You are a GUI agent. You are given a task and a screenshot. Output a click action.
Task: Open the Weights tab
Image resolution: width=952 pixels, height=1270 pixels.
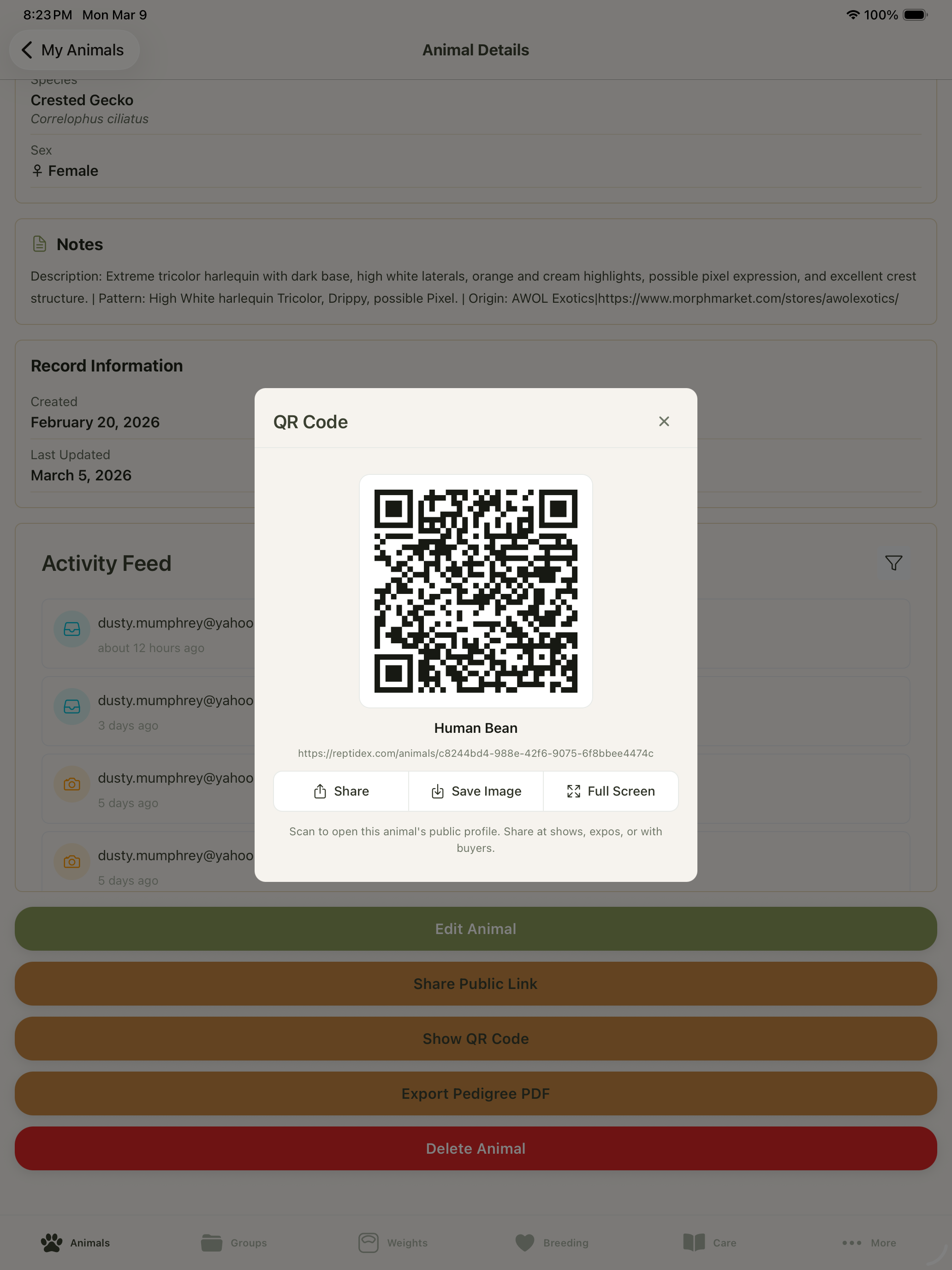coord(393,1242)
